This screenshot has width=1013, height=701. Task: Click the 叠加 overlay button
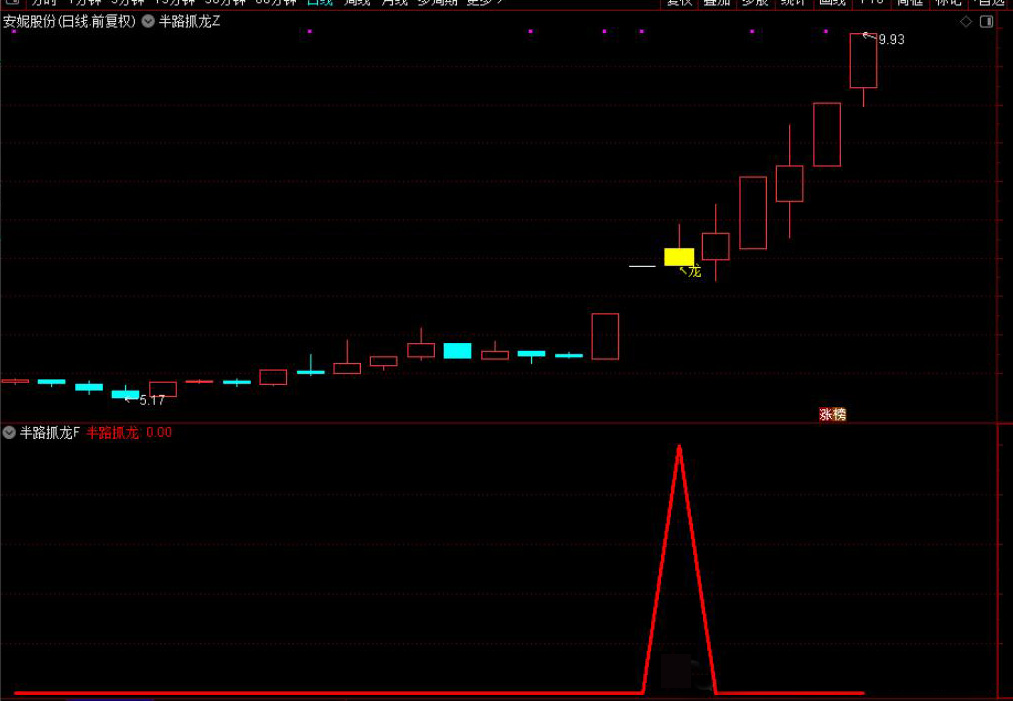coord(717,2)
